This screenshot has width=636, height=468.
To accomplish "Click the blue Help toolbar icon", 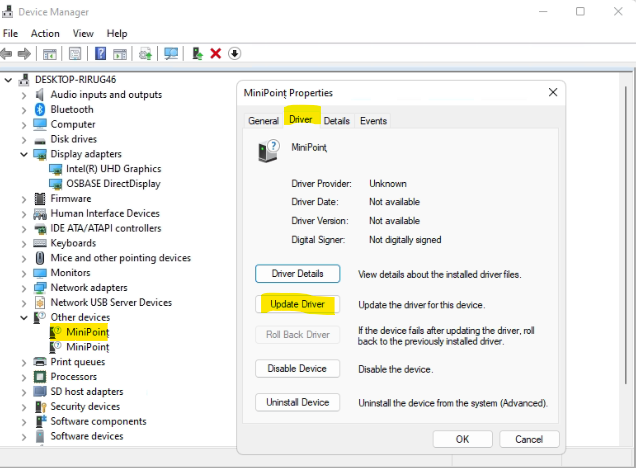I will click(x=101, y=53).
